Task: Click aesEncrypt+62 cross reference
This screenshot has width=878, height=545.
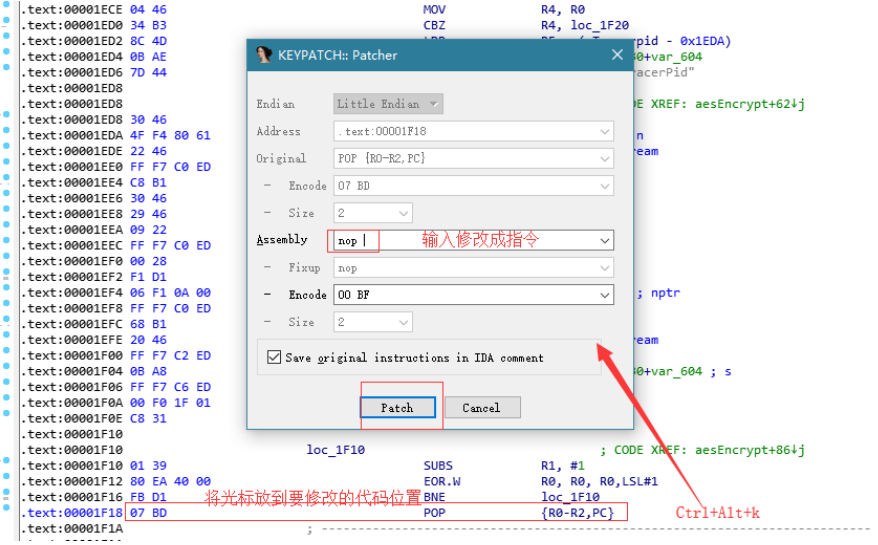Action: (x=750, y=104)
